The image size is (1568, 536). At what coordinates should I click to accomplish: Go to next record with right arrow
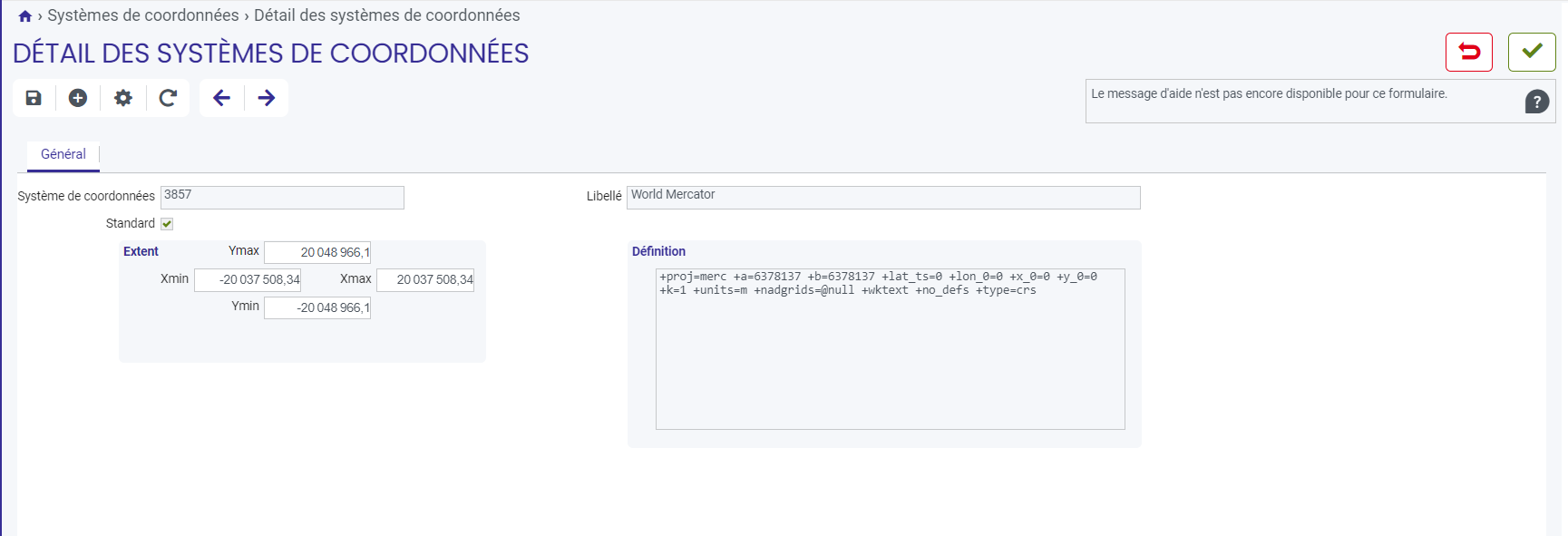click(x=267, y=98)
